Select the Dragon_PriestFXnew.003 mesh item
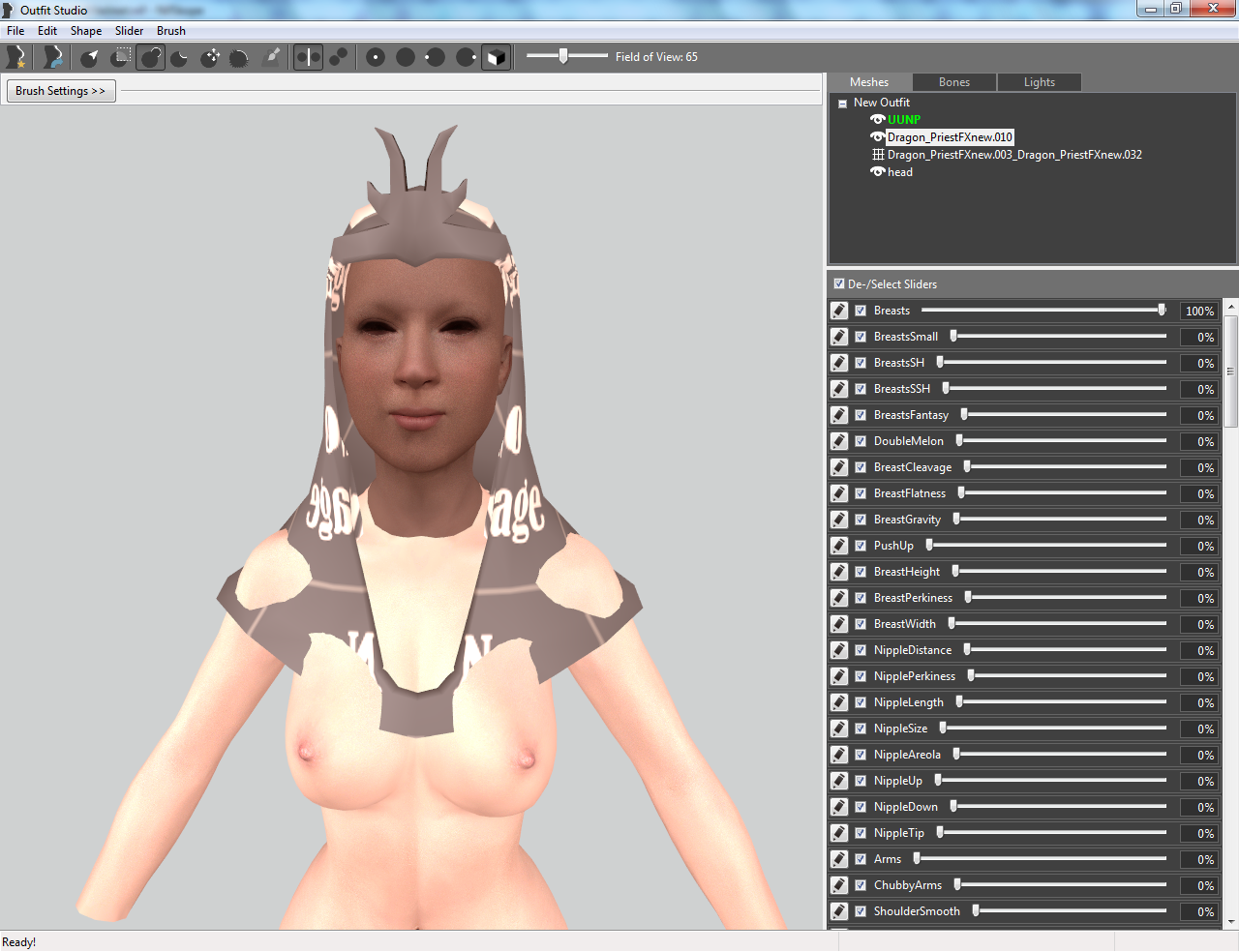The width and height of the screenshot is (1239, 952). [x=1014, y=155]
